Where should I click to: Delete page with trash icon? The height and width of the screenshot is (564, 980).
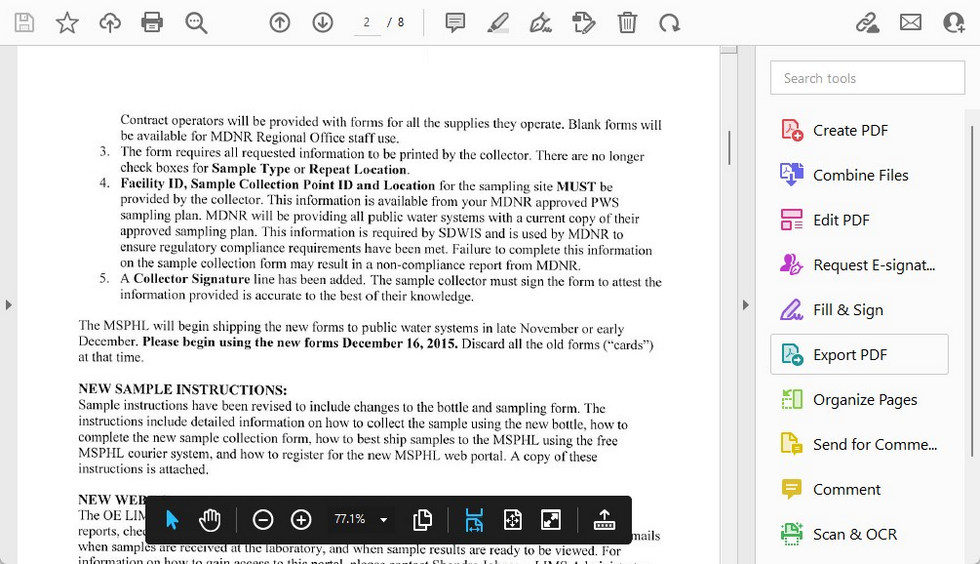627,23
